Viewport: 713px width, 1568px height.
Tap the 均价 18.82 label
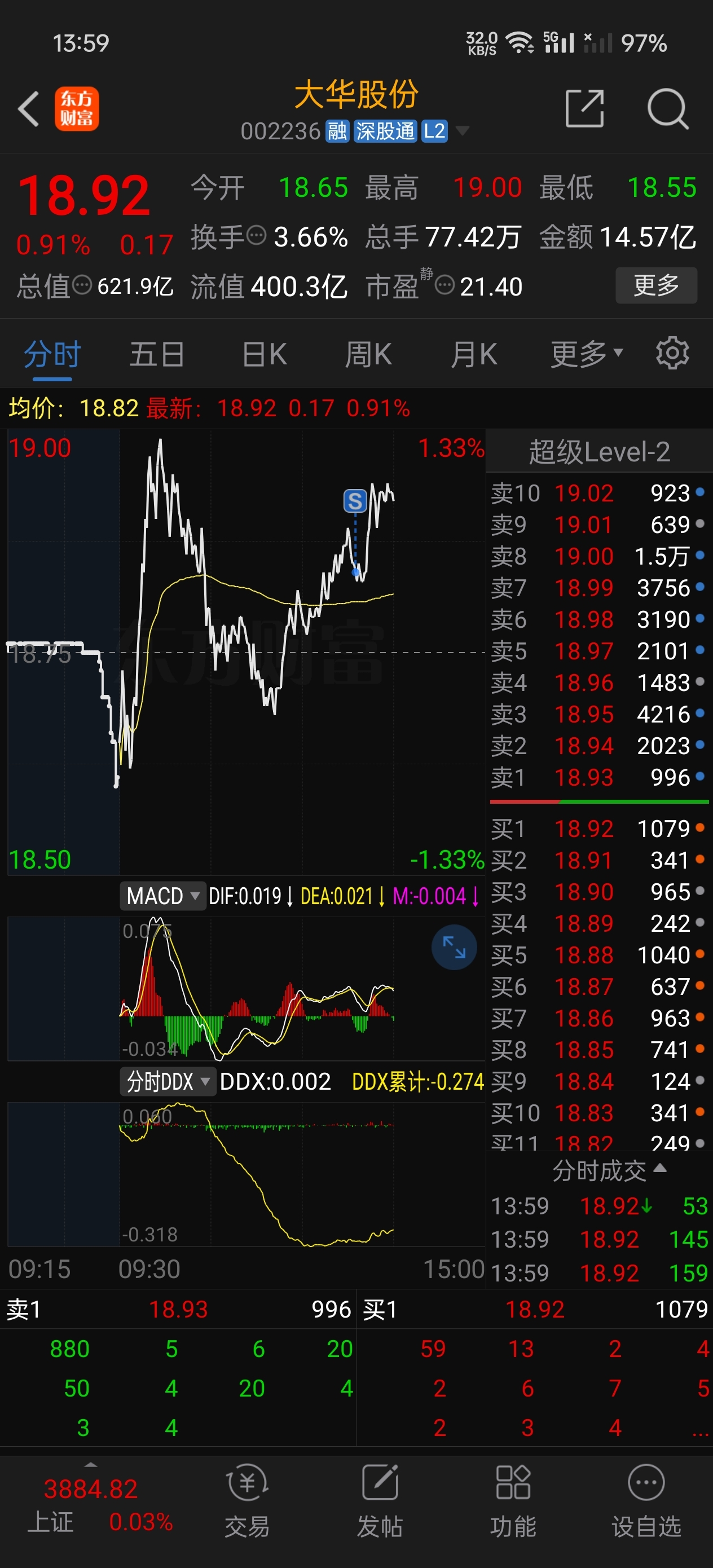[x=74, y=408]
